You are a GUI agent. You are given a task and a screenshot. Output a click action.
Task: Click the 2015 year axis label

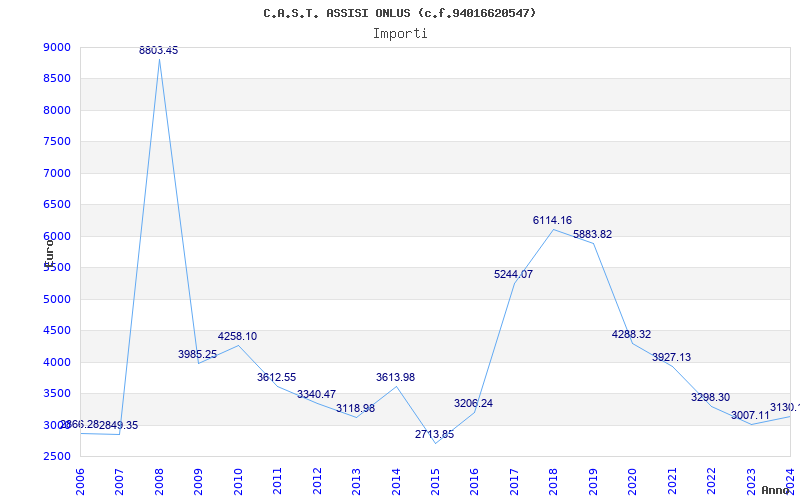pos(435,481)
